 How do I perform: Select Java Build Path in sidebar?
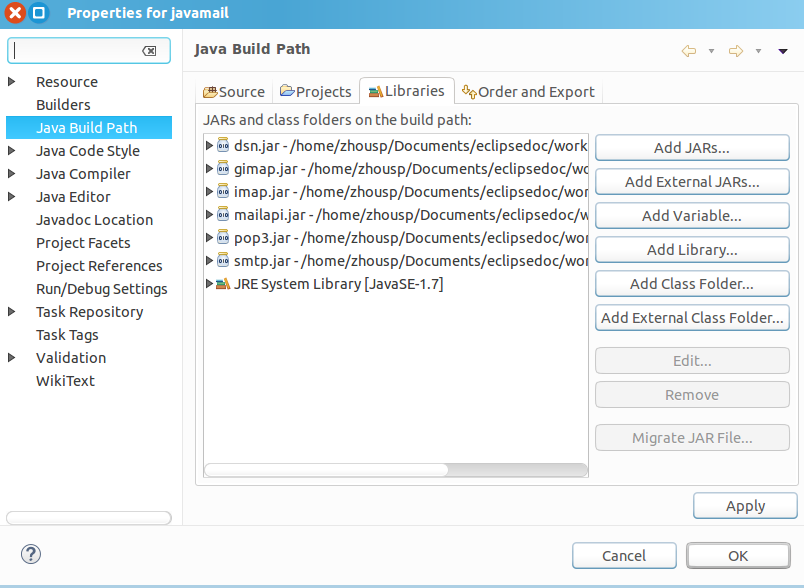[x=89, y=128]
